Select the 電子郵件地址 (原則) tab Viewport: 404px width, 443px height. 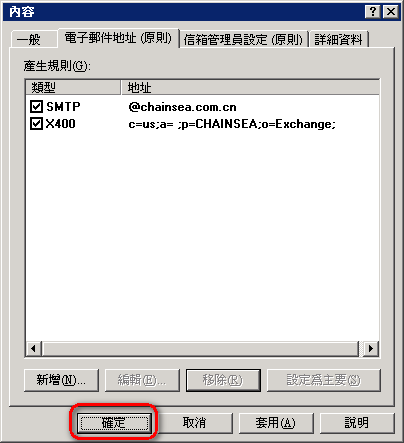[118, 38]
